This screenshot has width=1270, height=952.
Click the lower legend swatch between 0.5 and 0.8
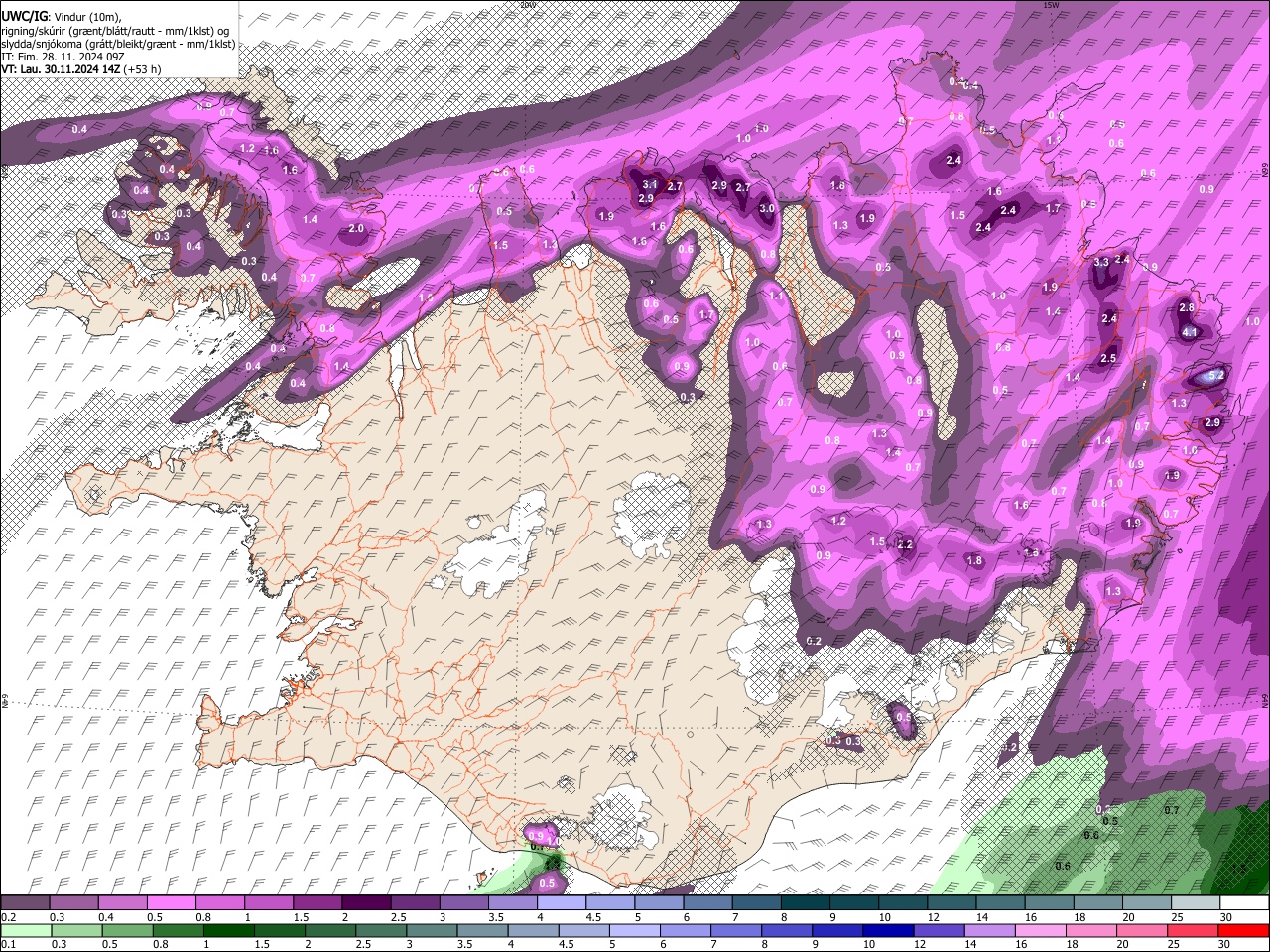coord(127,930)
